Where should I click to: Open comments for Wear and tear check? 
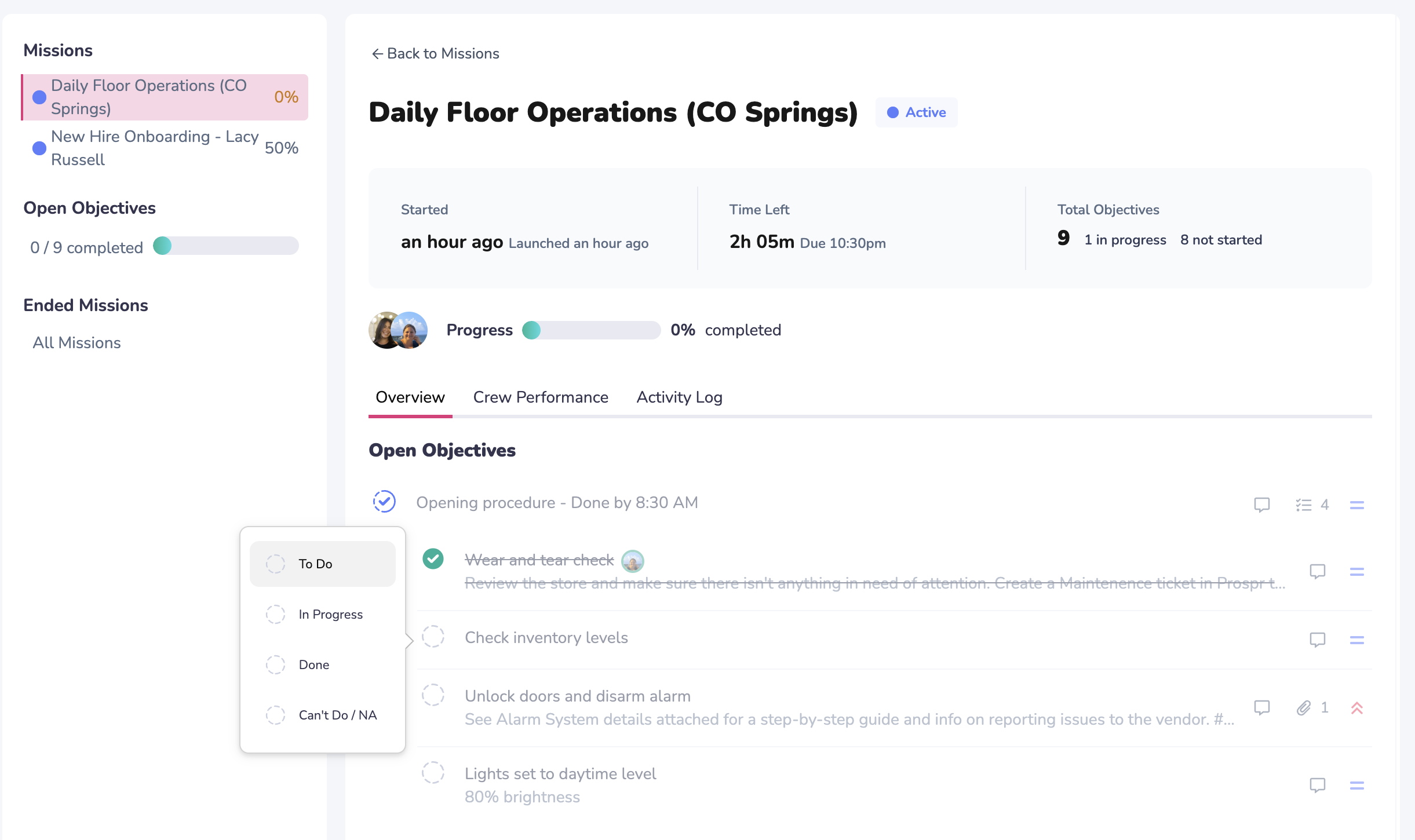point(1317,571)
